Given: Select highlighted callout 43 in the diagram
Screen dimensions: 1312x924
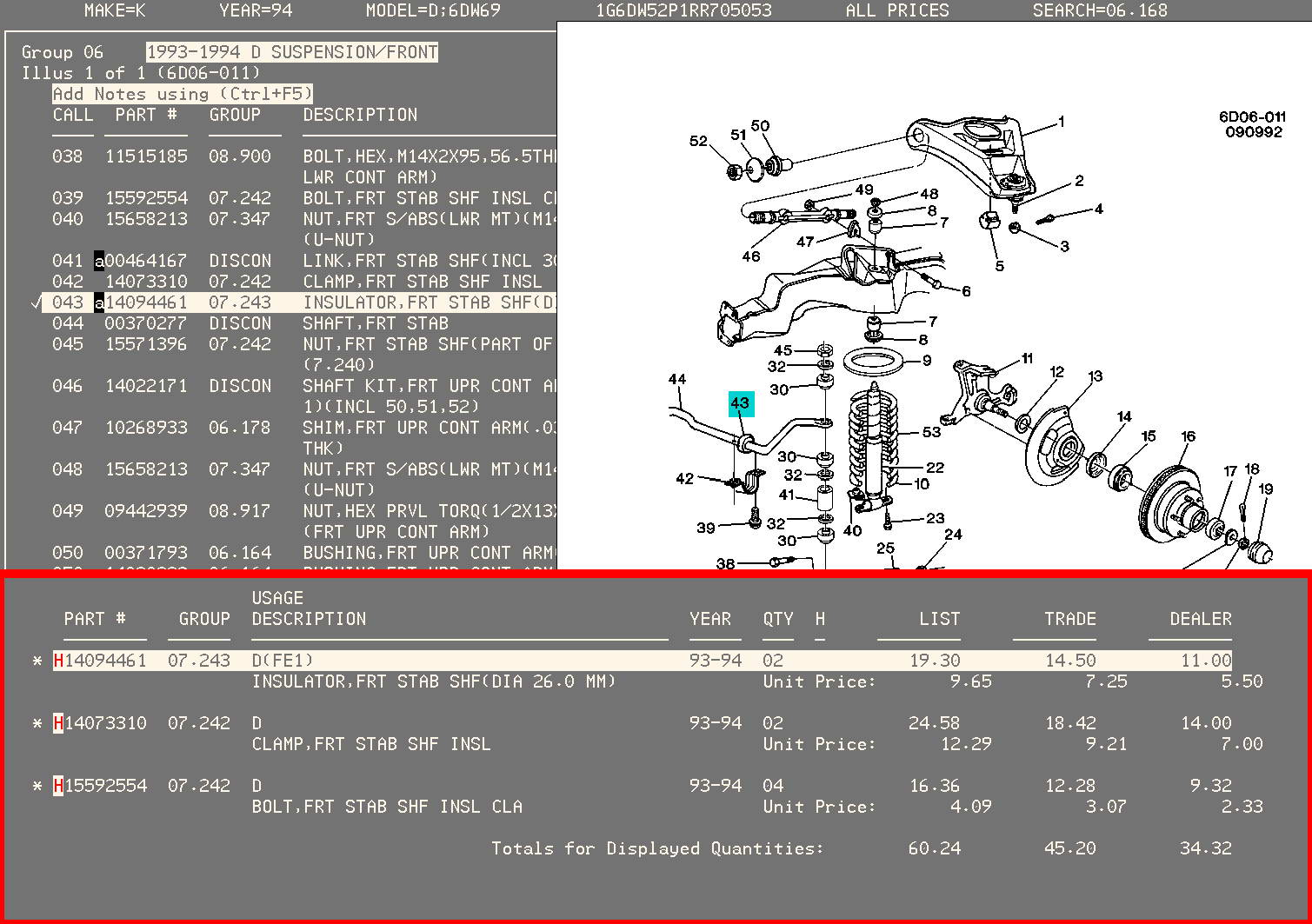Looking at the screenshot, I should tap(740, 403).
